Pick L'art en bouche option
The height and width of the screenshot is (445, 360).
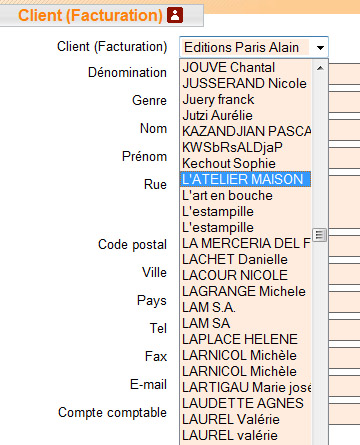pos(245,195)
